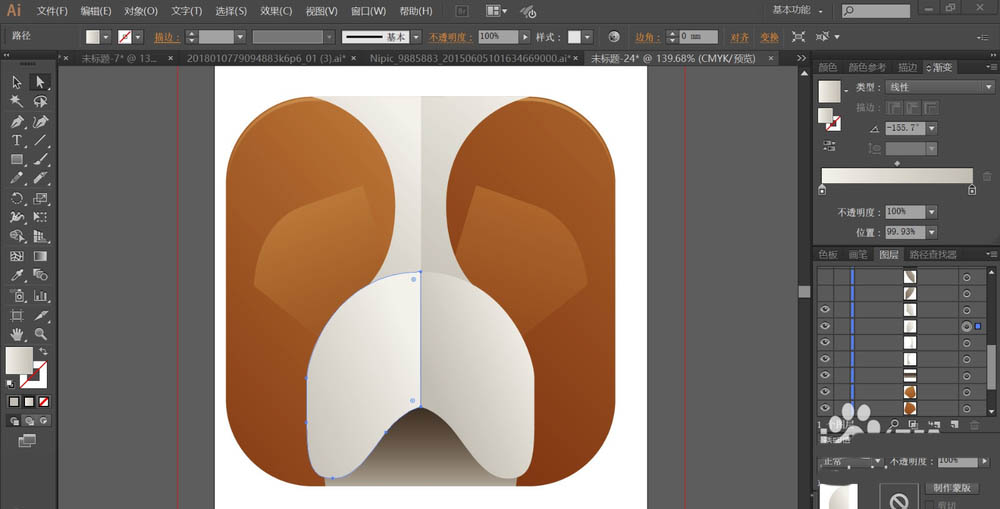Click the reverse gradient icon

(829, 146)
